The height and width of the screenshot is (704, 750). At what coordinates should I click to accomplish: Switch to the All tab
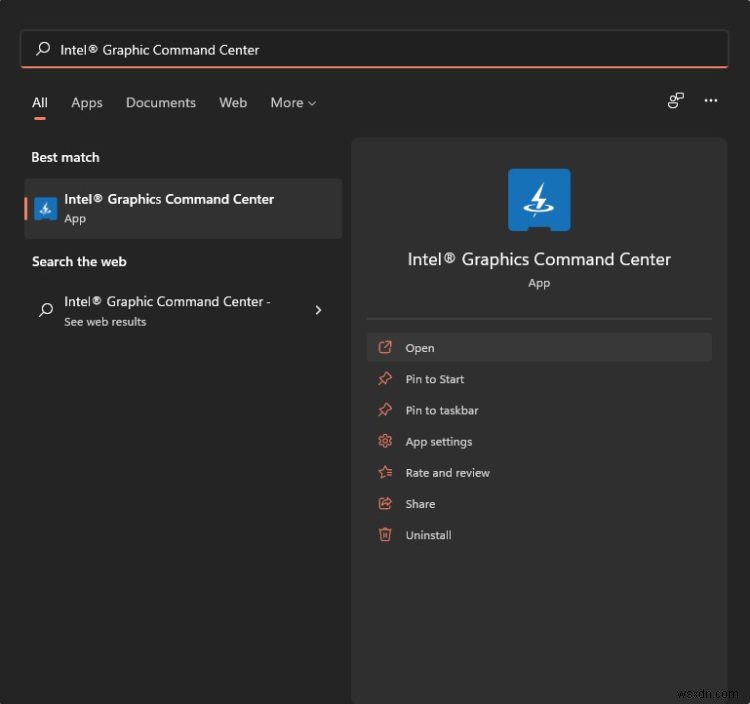pyautogui.click(x=40, y=103)
